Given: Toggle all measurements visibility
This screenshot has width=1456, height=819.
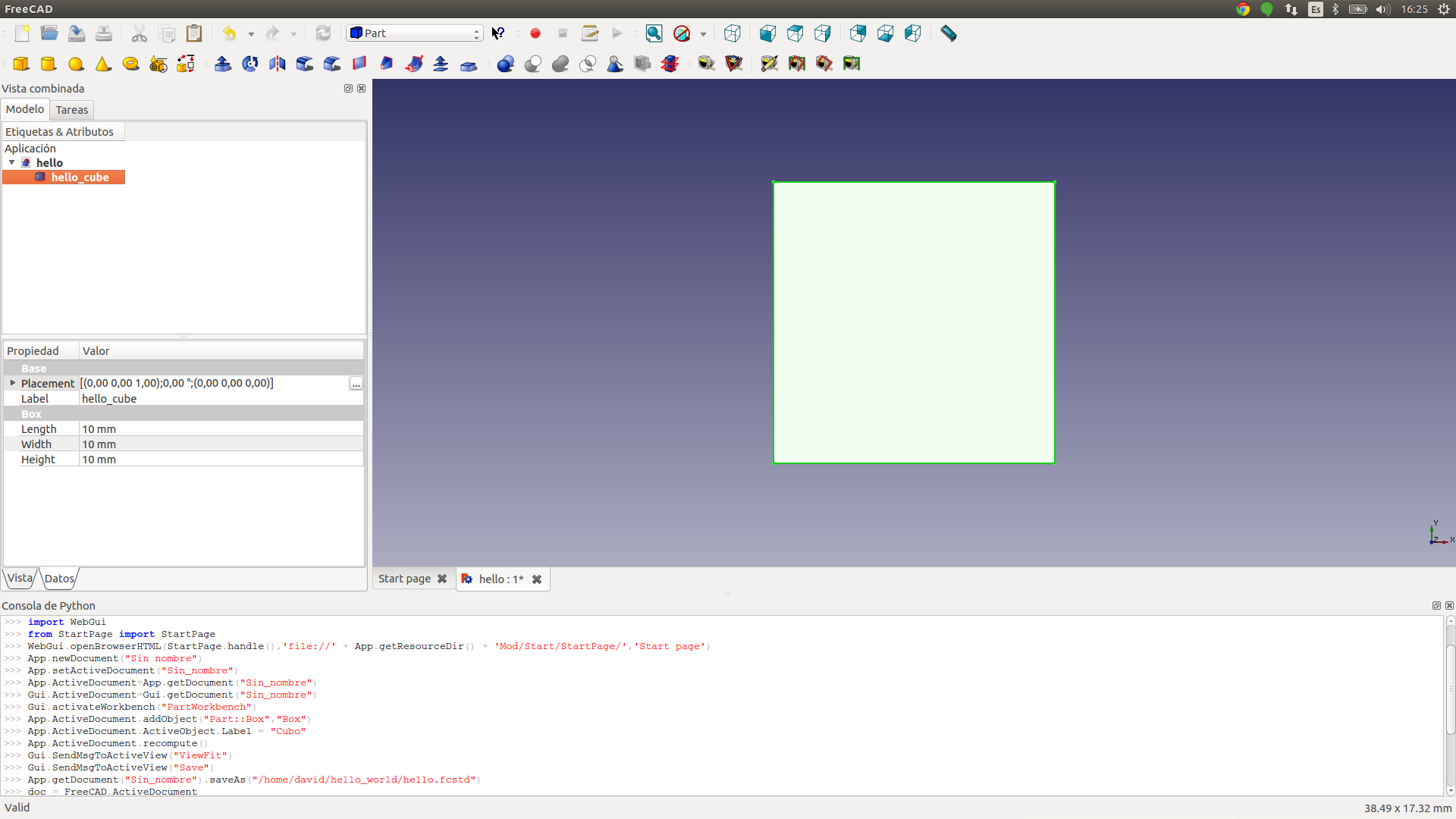Looking at the screenshot, I should point(797,64).
